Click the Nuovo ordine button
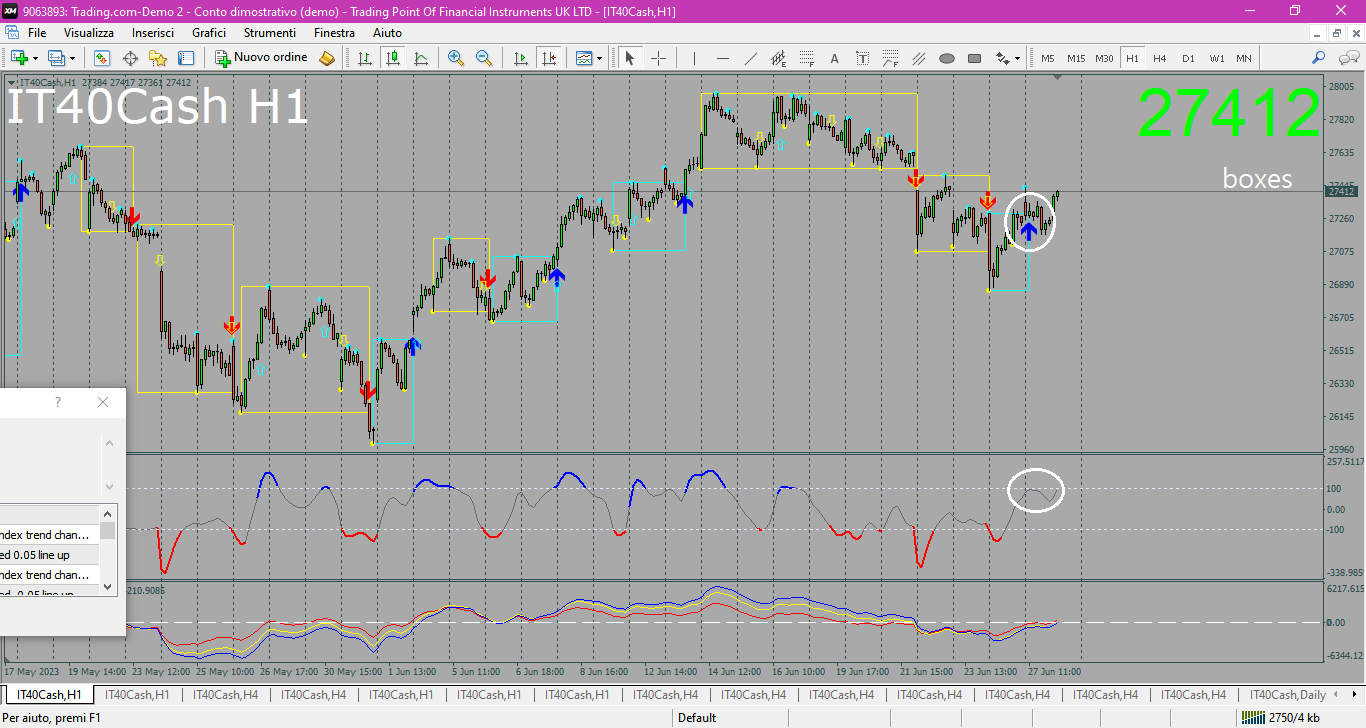The width and height of the screenshot is (1366, 728). pos(262,58)
